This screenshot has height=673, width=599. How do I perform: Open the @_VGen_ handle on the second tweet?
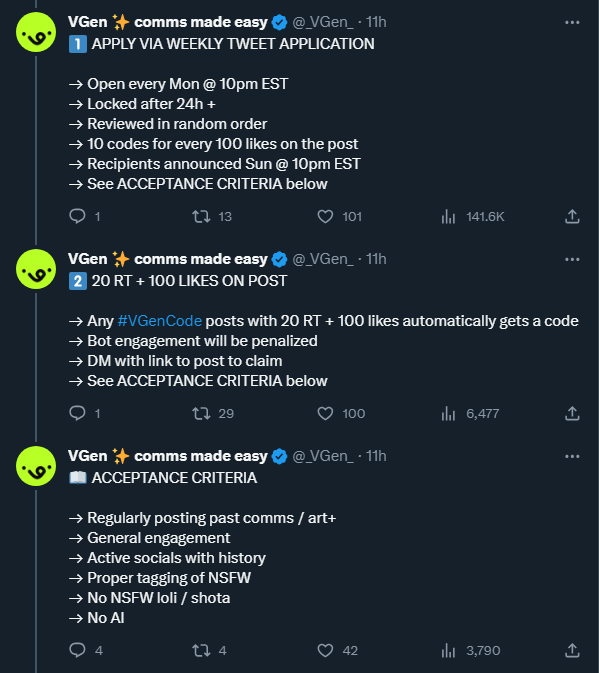click(323, 259)
